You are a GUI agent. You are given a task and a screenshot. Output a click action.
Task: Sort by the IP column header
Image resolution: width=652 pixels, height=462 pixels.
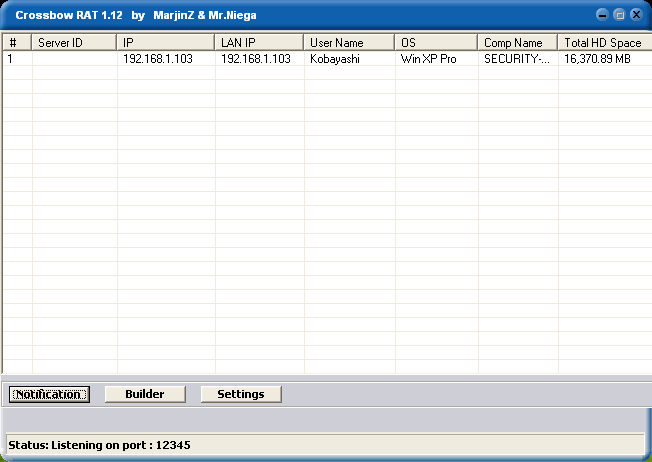click(165, 43)
